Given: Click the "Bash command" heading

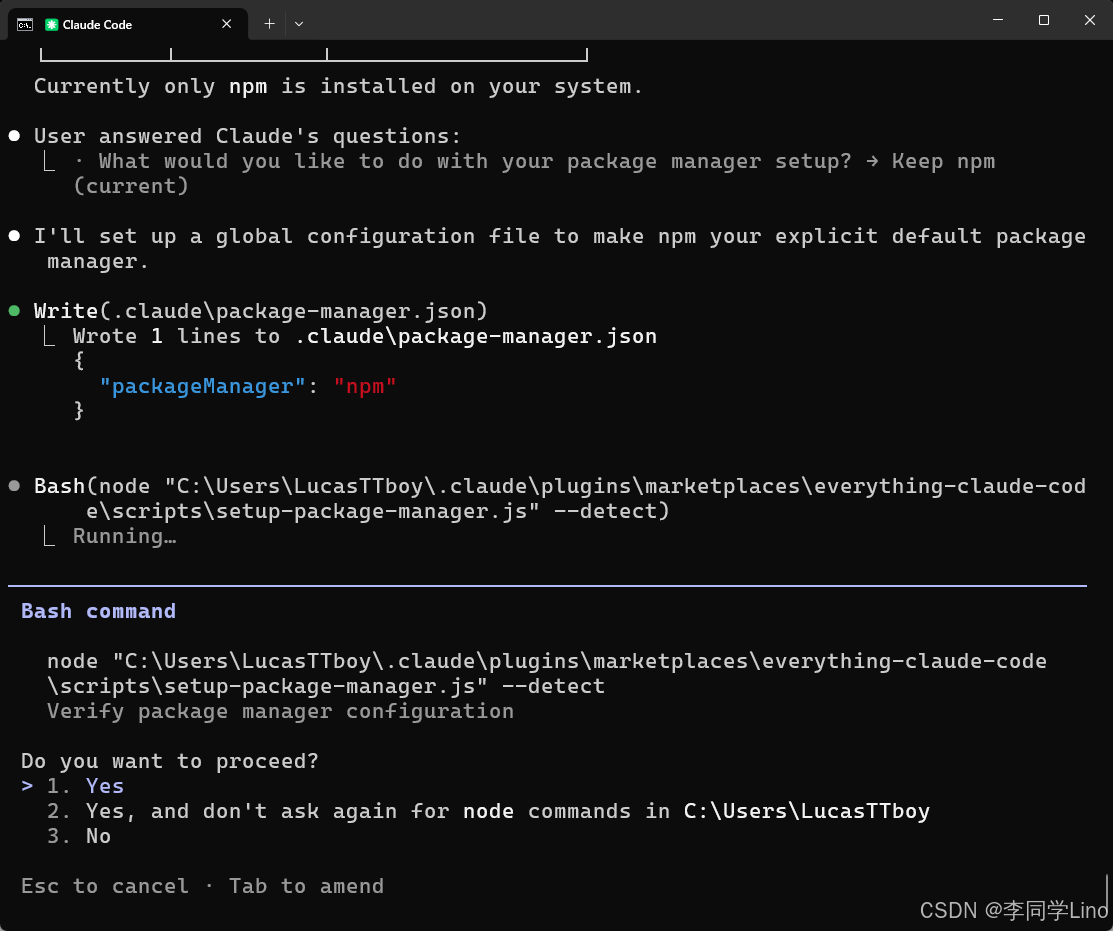Looking at the screenshot, I should [98, 611].
